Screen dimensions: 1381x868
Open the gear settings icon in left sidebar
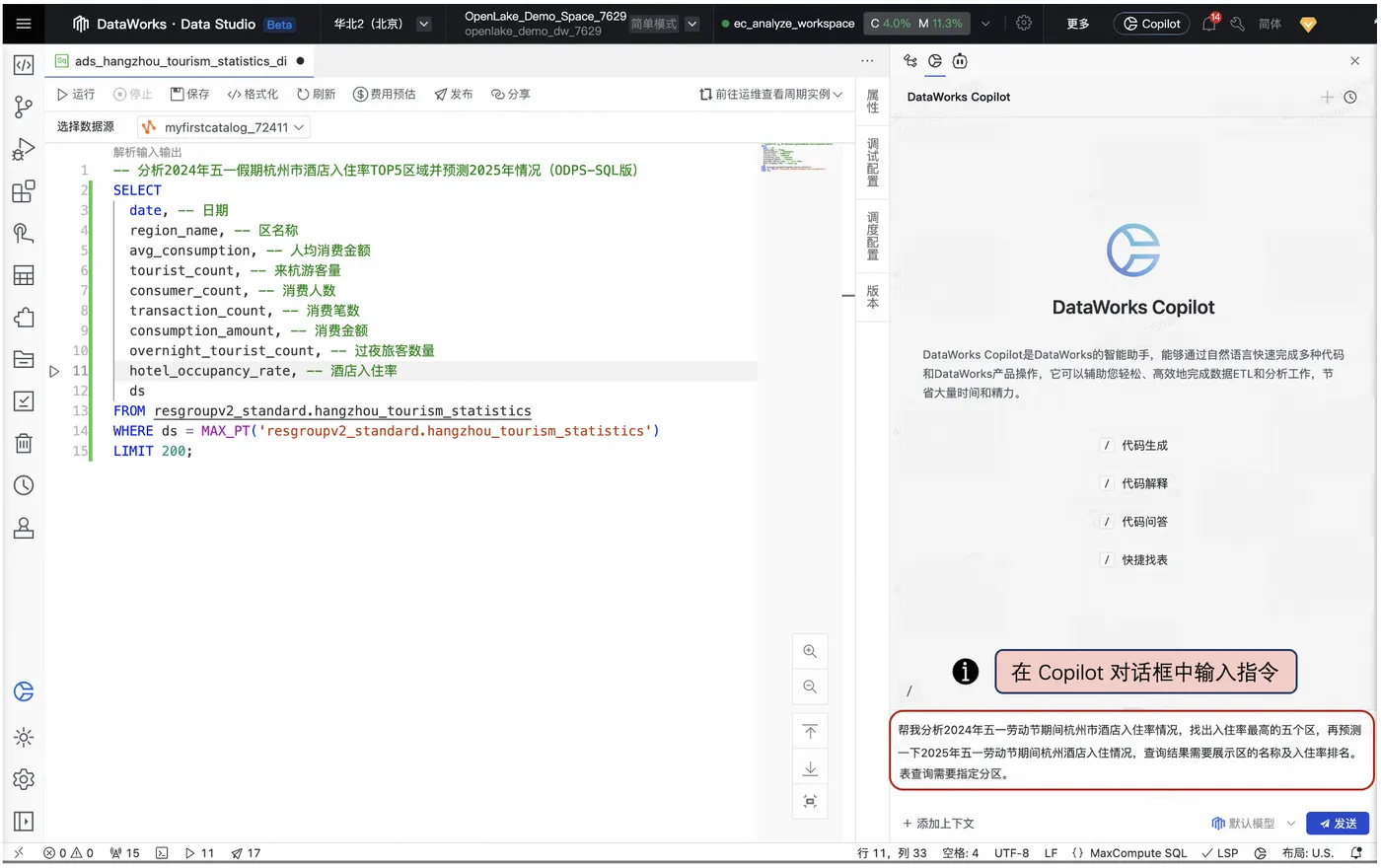point(24,779)
